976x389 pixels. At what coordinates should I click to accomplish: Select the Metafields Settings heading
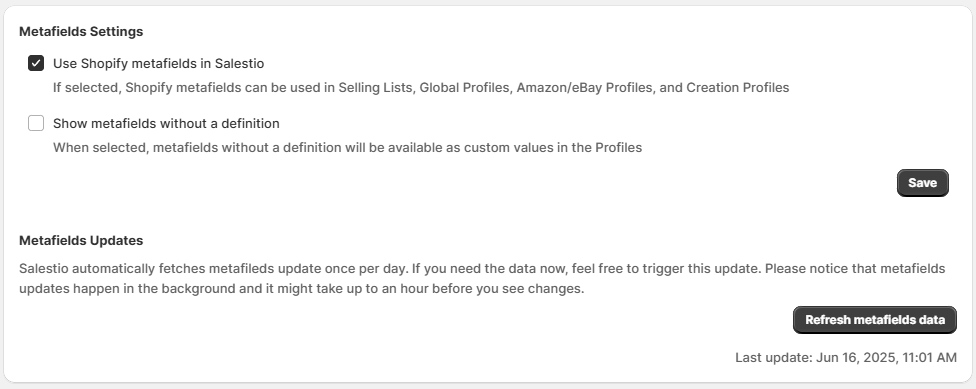click(81, 31)
